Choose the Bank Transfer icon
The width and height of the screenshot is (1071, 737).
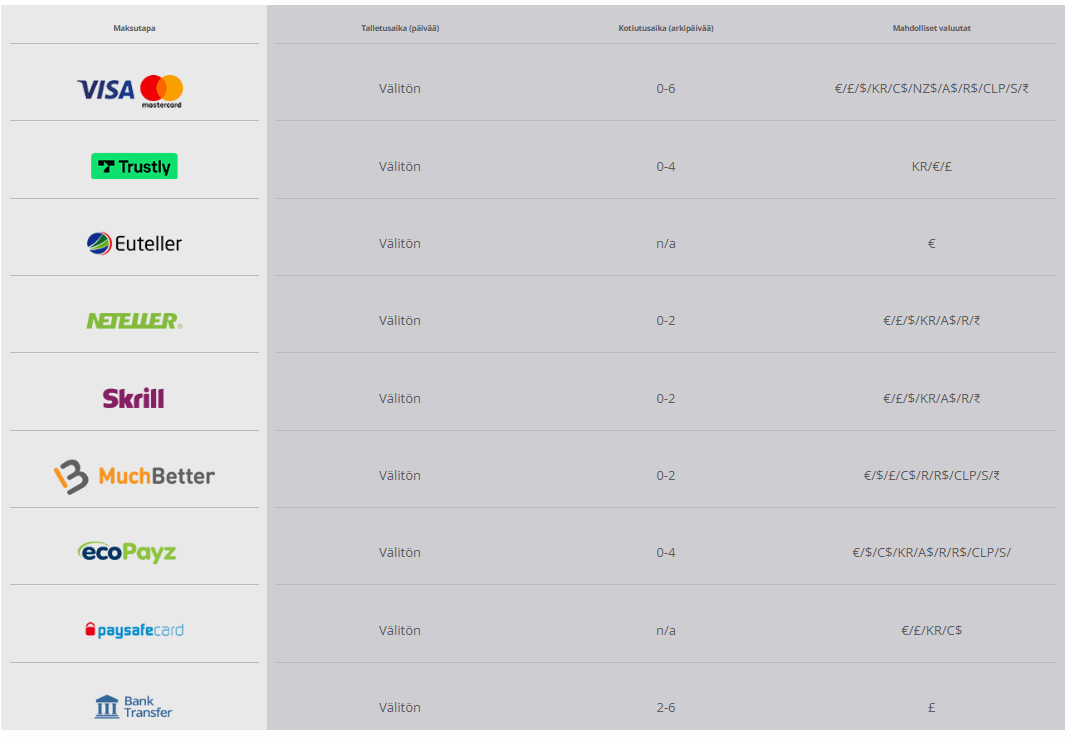[133, 707]
